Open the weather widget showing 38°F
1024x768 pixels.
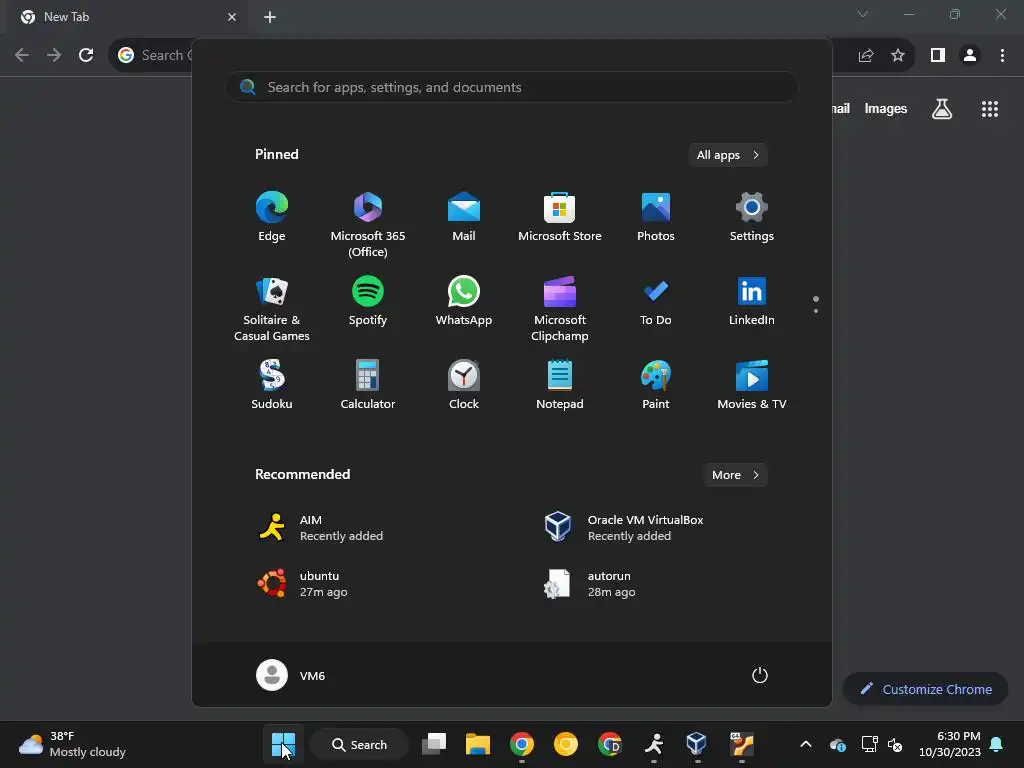click(72, 744)
